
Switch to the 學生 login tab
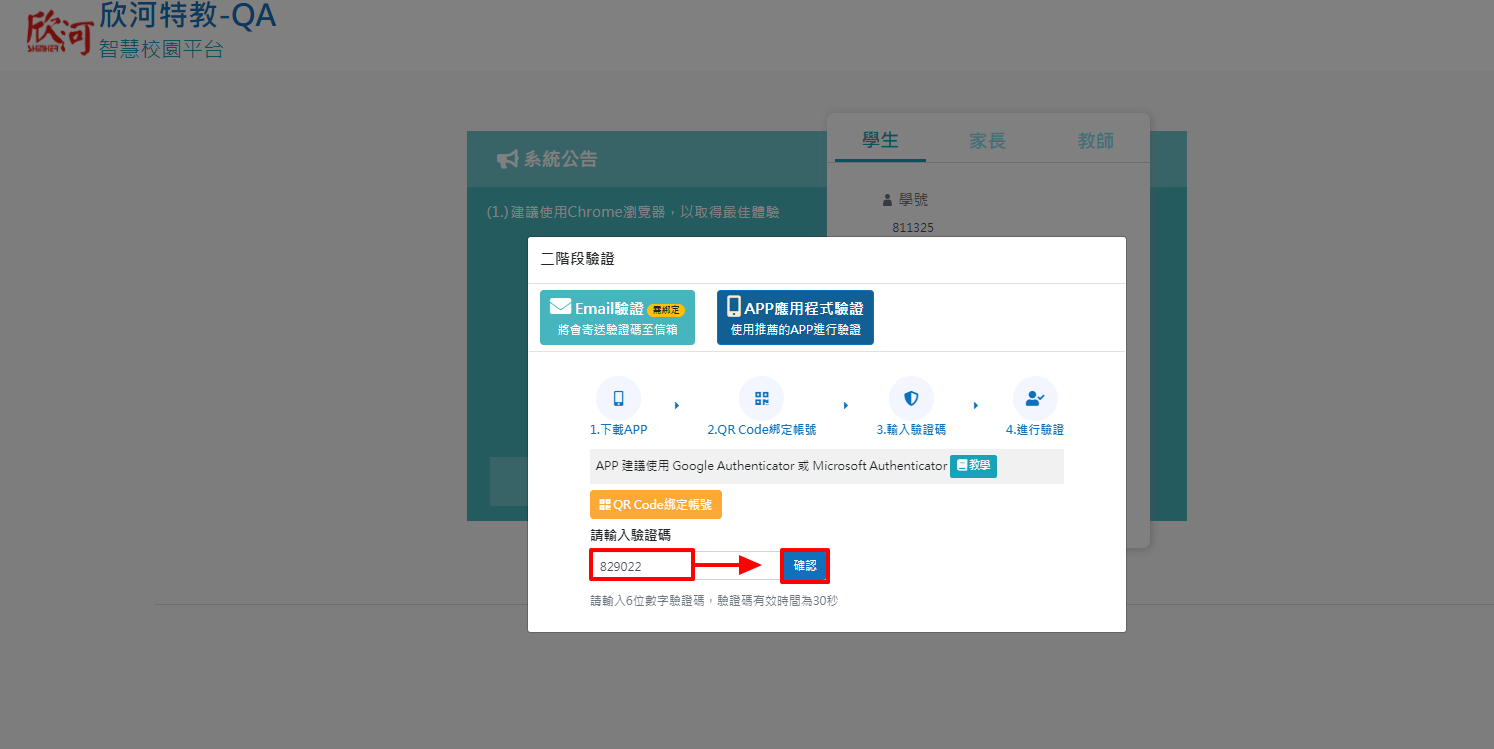coord(880,141)
